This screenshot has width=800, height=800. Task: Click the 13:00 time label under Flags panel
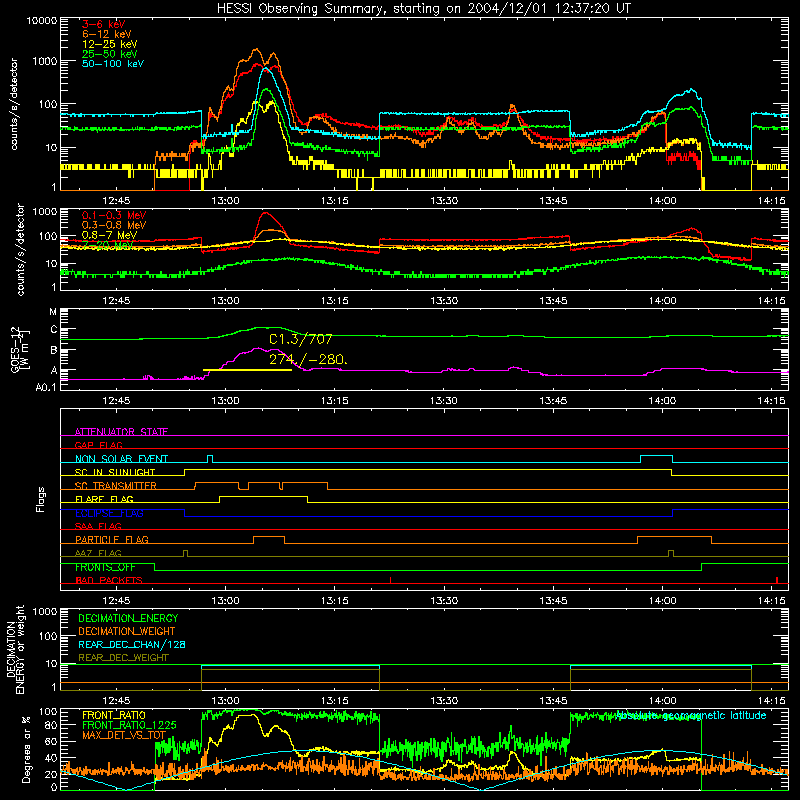(x=226, y=601)
